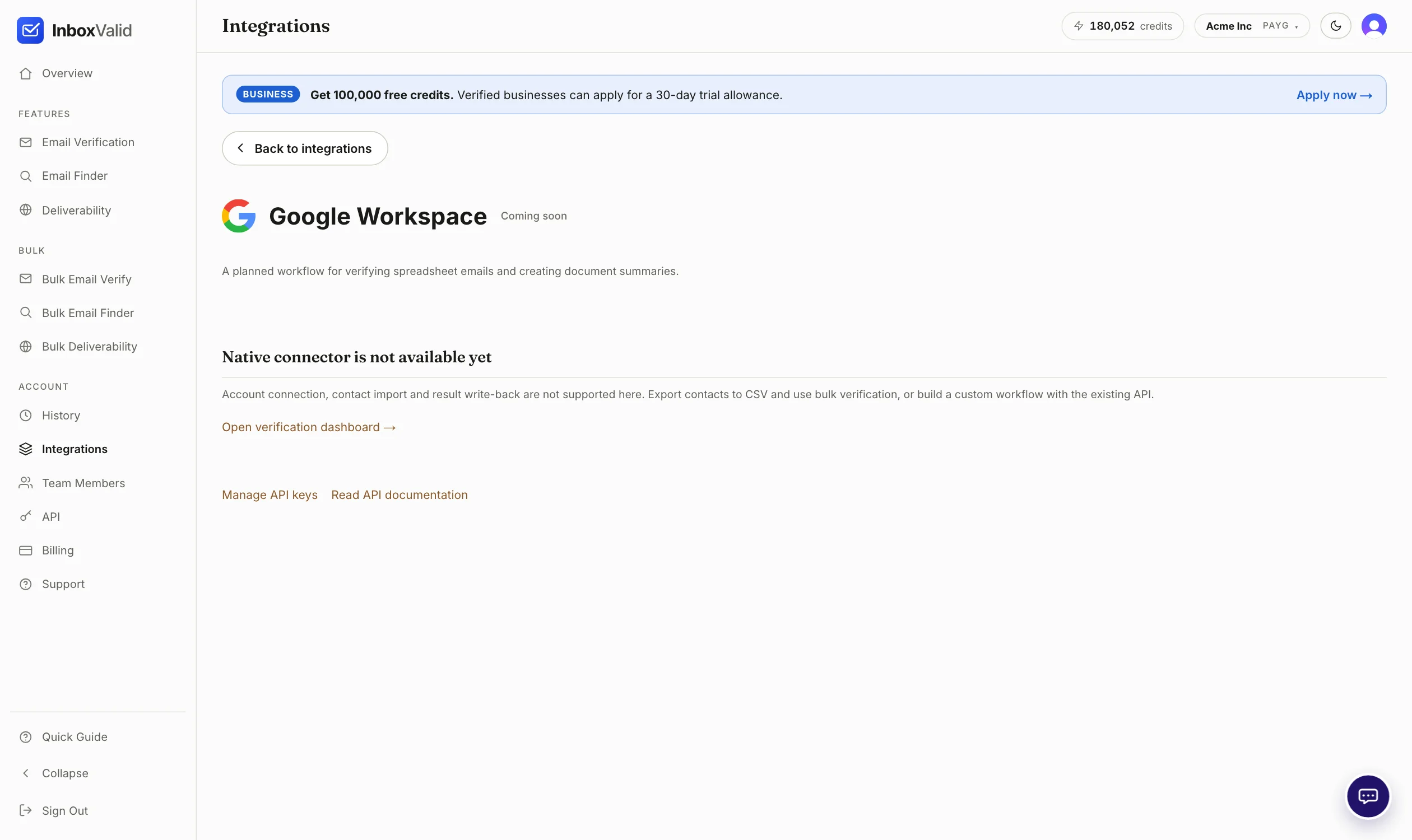Open Billing page
This screenshot has width=1412, height=840.
pos(57,550)
